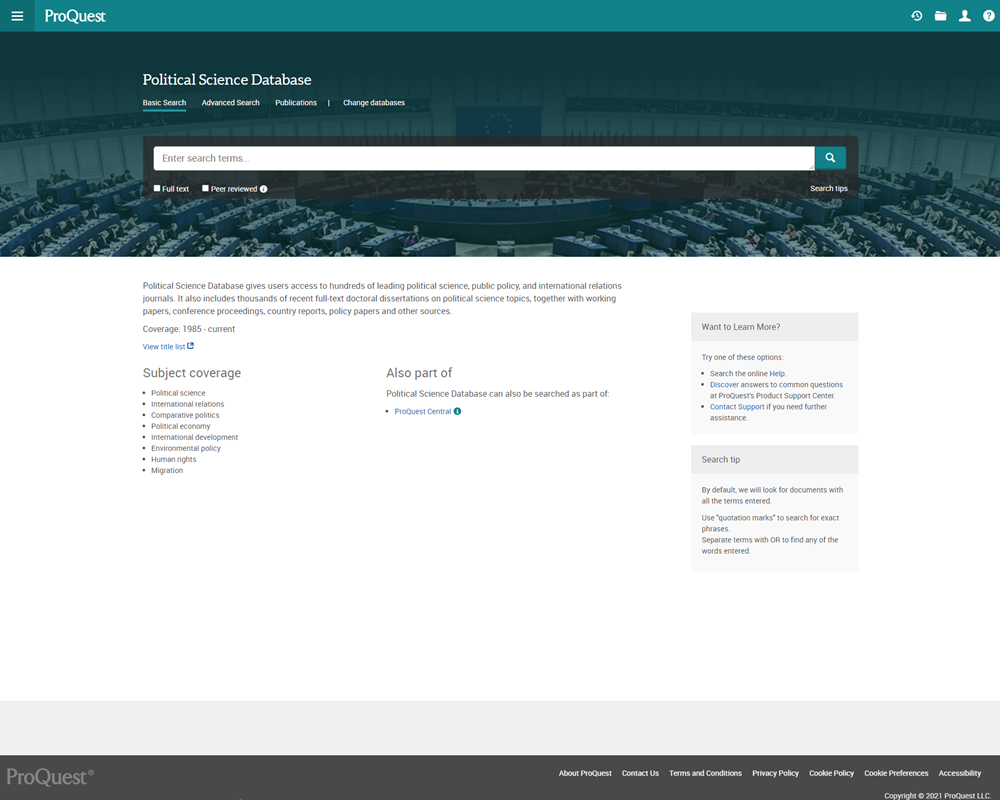Open the Publications tab
Image resolution: width=1000 pixels, height=800 pixels.
[296, 102]
